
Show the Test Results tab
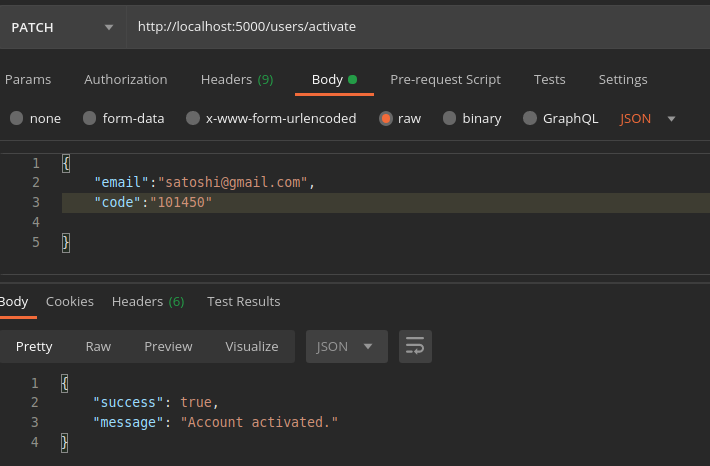[243, 301]
